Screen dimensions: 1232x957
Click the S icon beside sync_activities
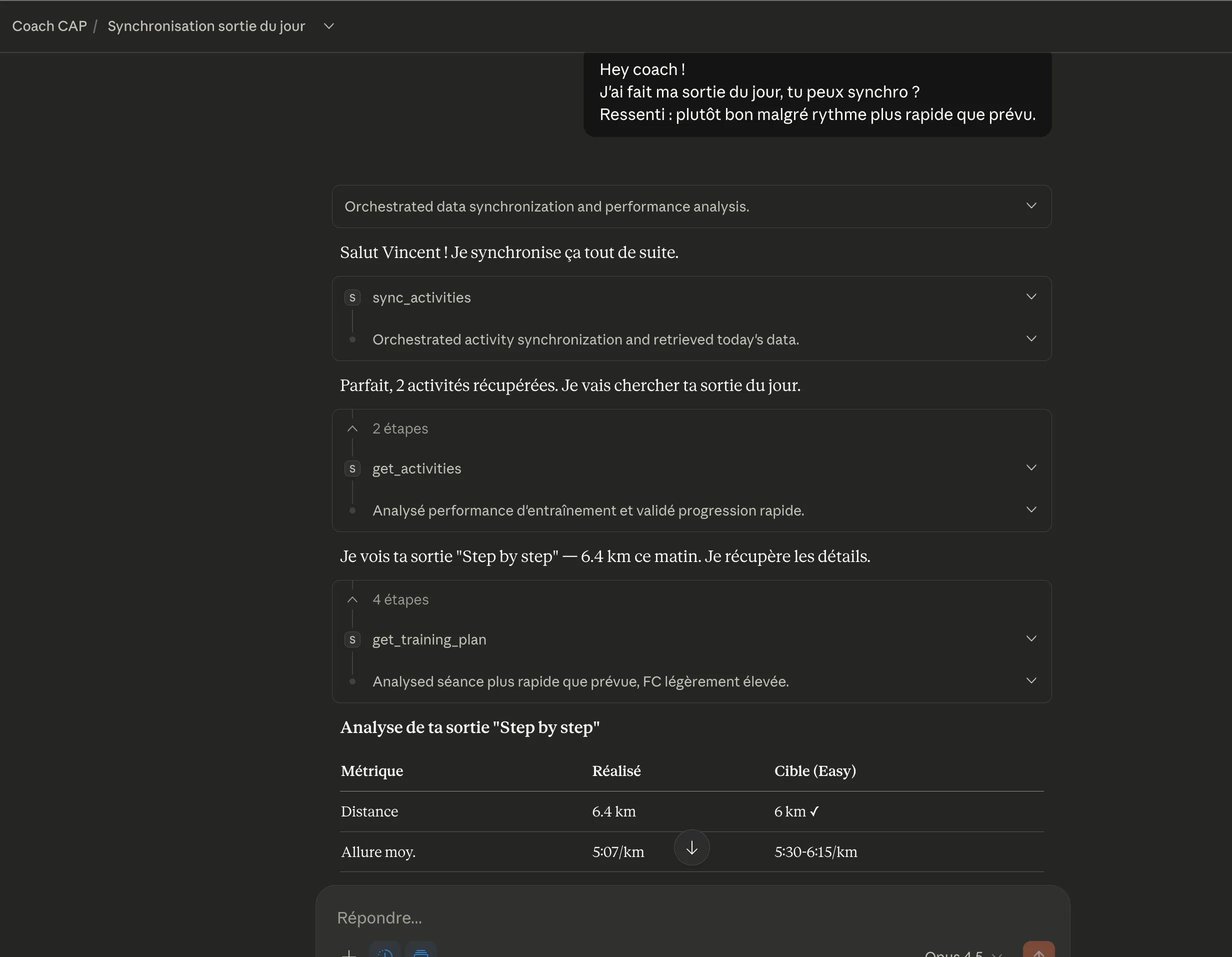(x=352, y=297)
